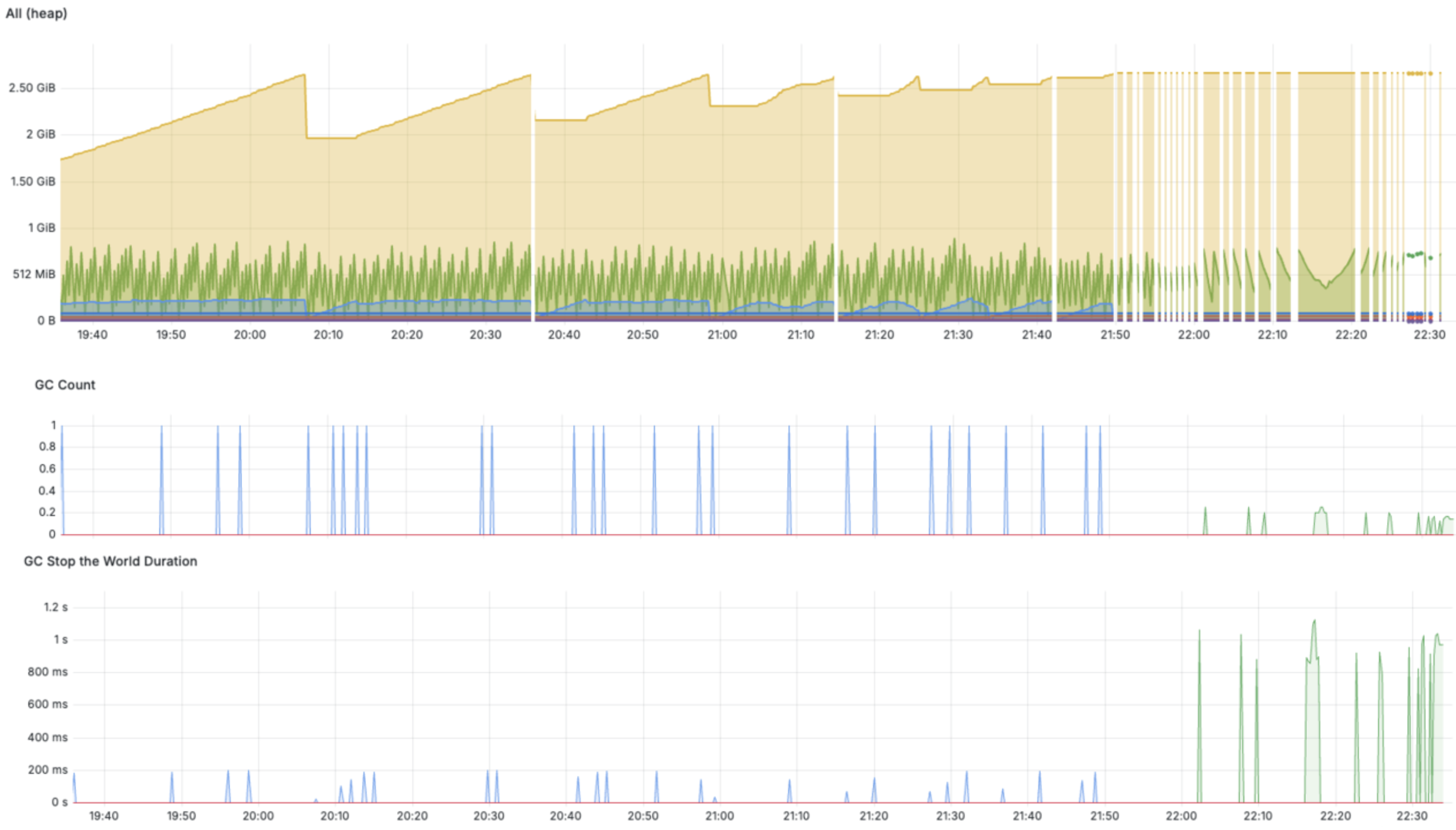Click 20:00 on the heap chart time axis
Screen dimensions: 1456x830
249,335
